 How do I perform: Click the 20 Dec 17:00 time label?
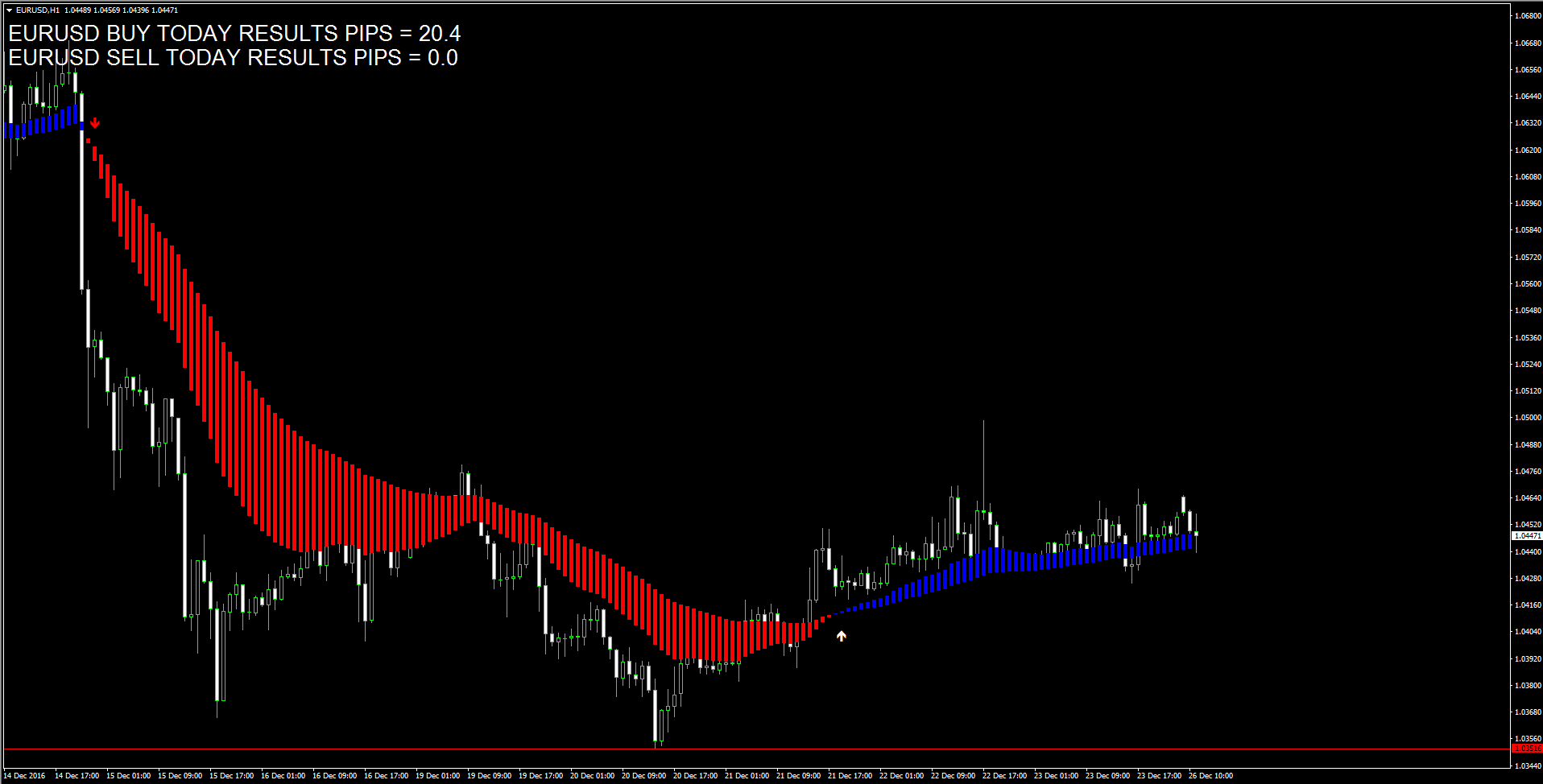(x=695, y=776)
